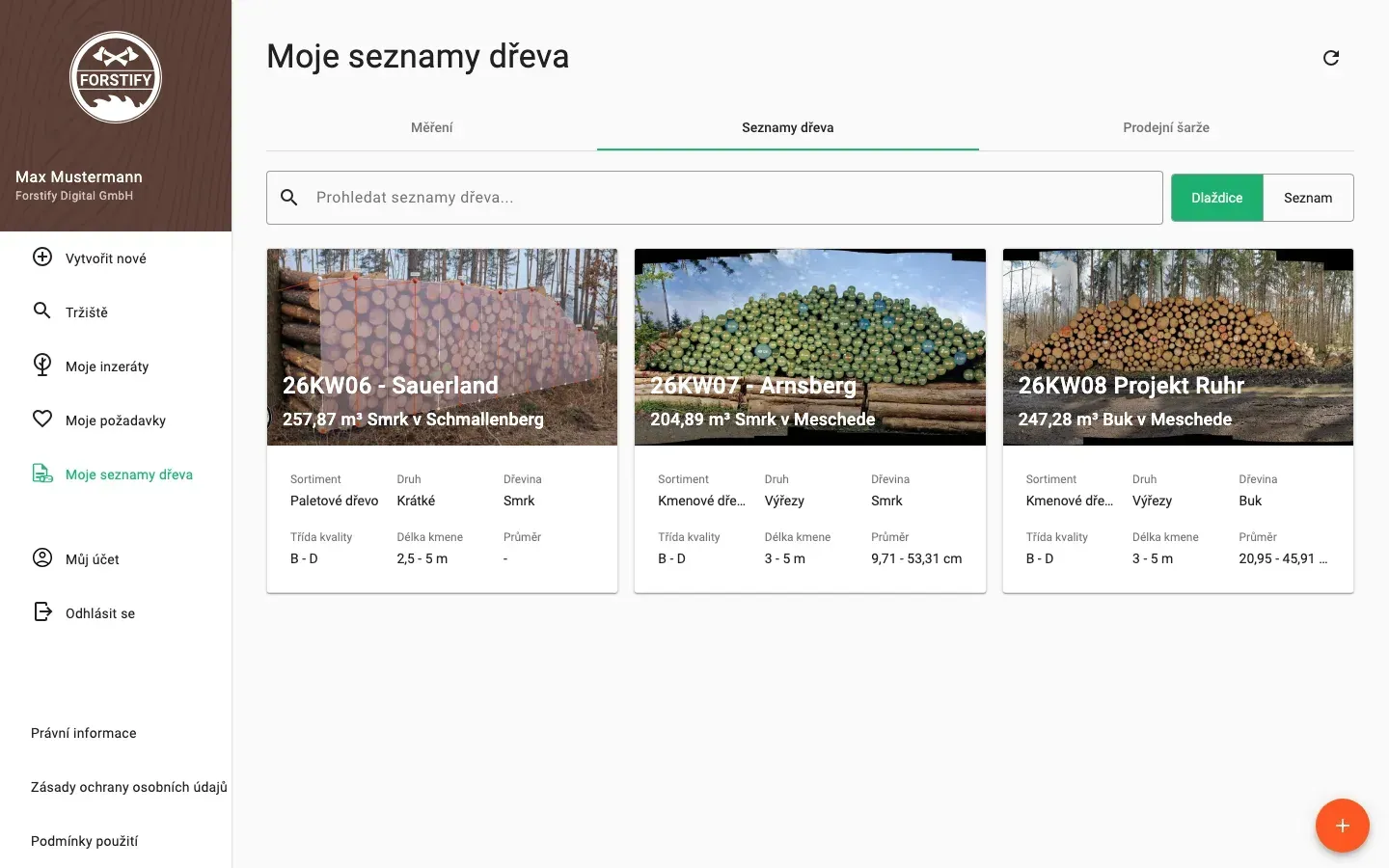The width and height of the screenshot is (1389, 868).
Task: Click 'Kmenové dře...' value in the Ruhr card
Action: 1070,501
